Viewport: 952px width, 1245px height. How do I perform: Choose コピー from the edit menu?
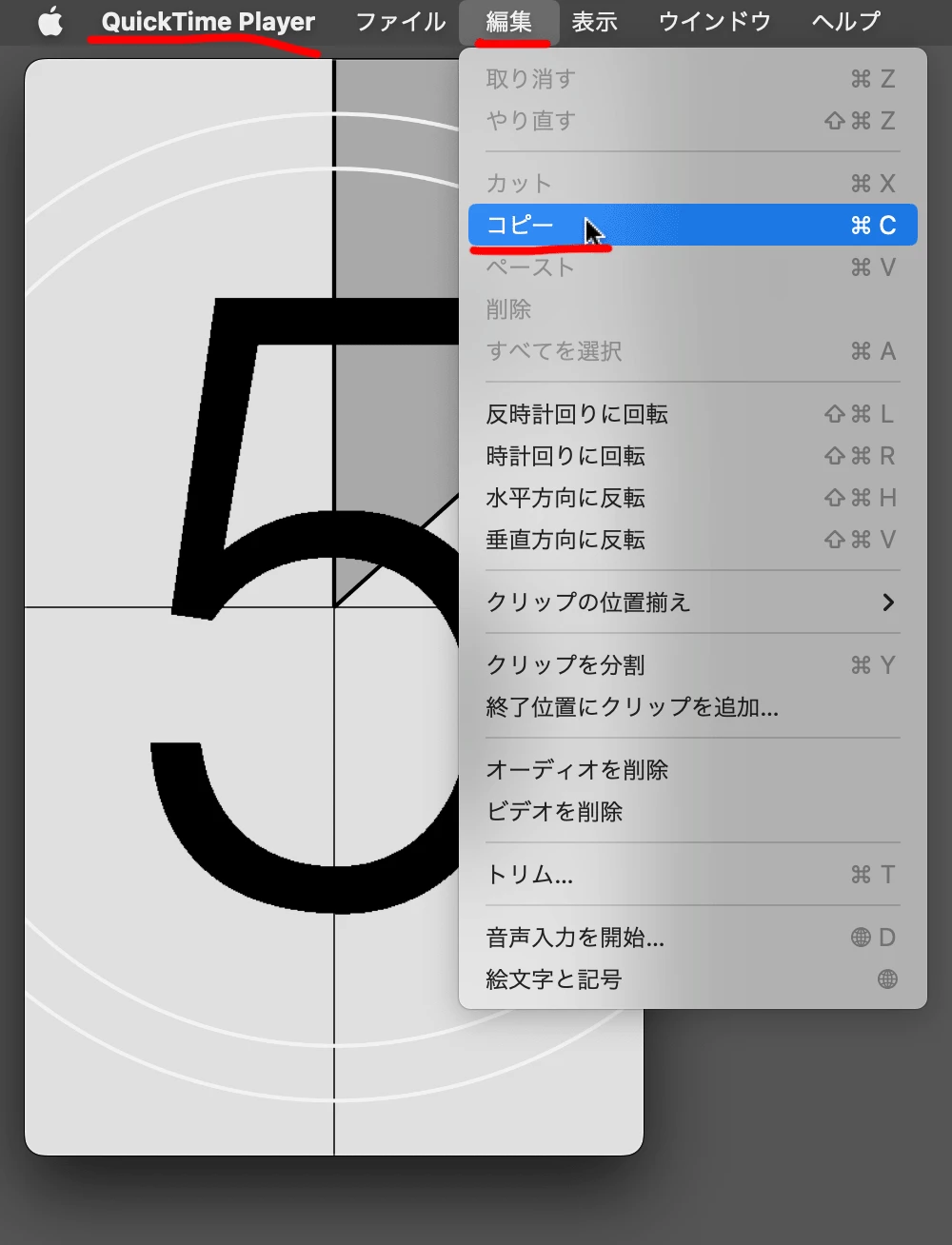[x=693, y=226]
